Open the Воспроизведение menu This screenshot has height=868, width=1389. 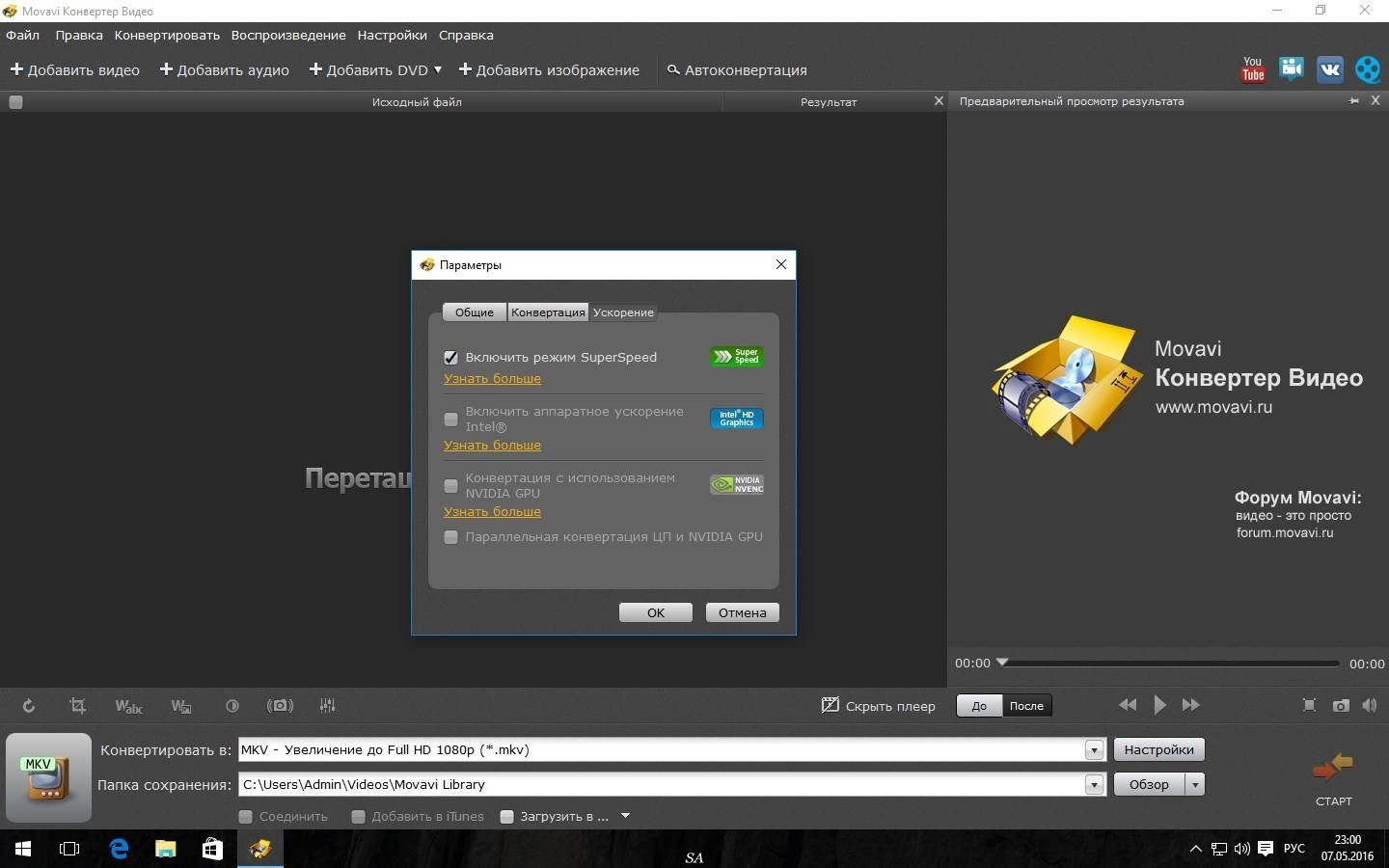(288, 35)
